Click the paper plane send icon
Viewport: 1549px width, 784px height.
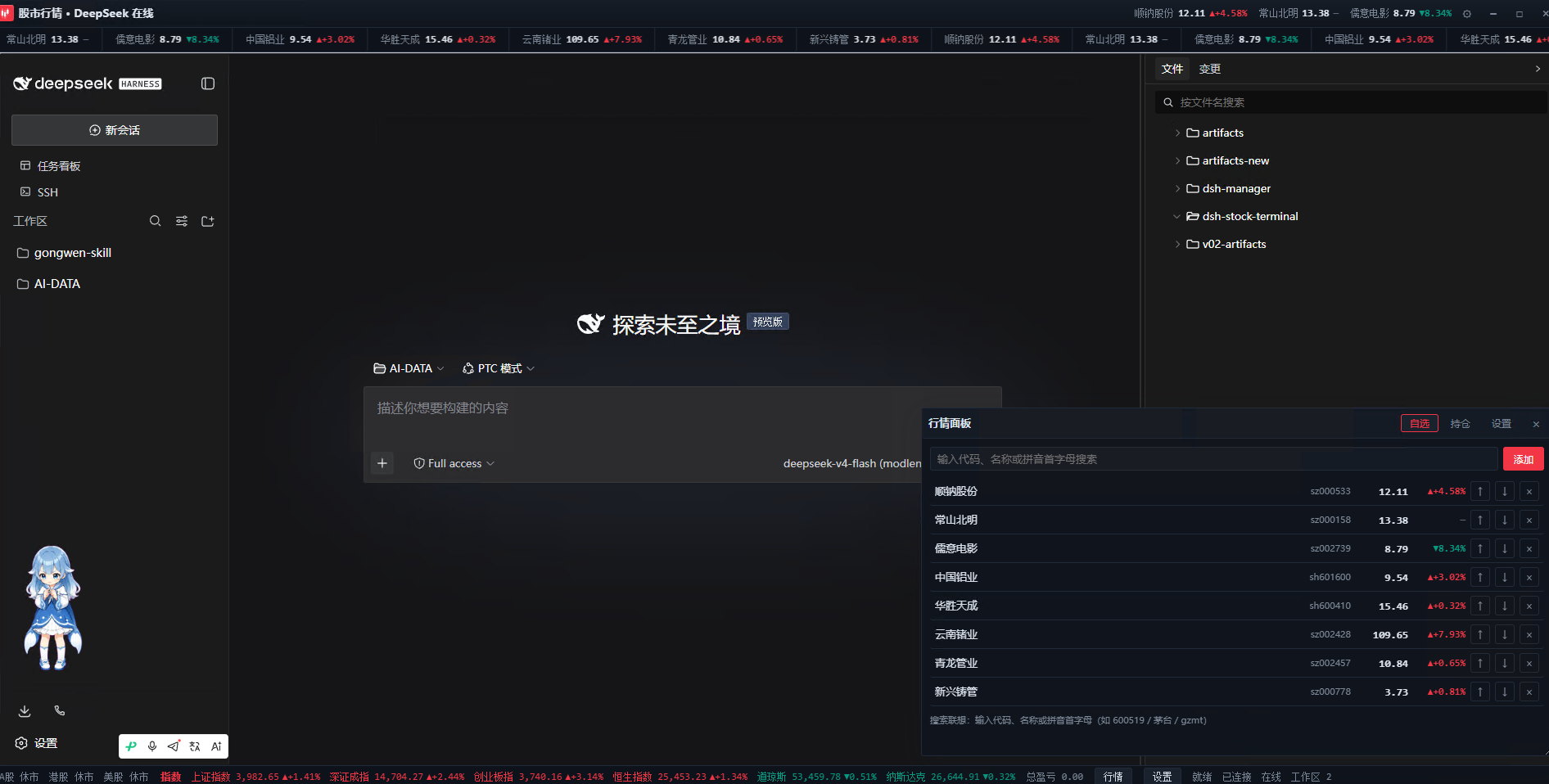click(174, 746)
